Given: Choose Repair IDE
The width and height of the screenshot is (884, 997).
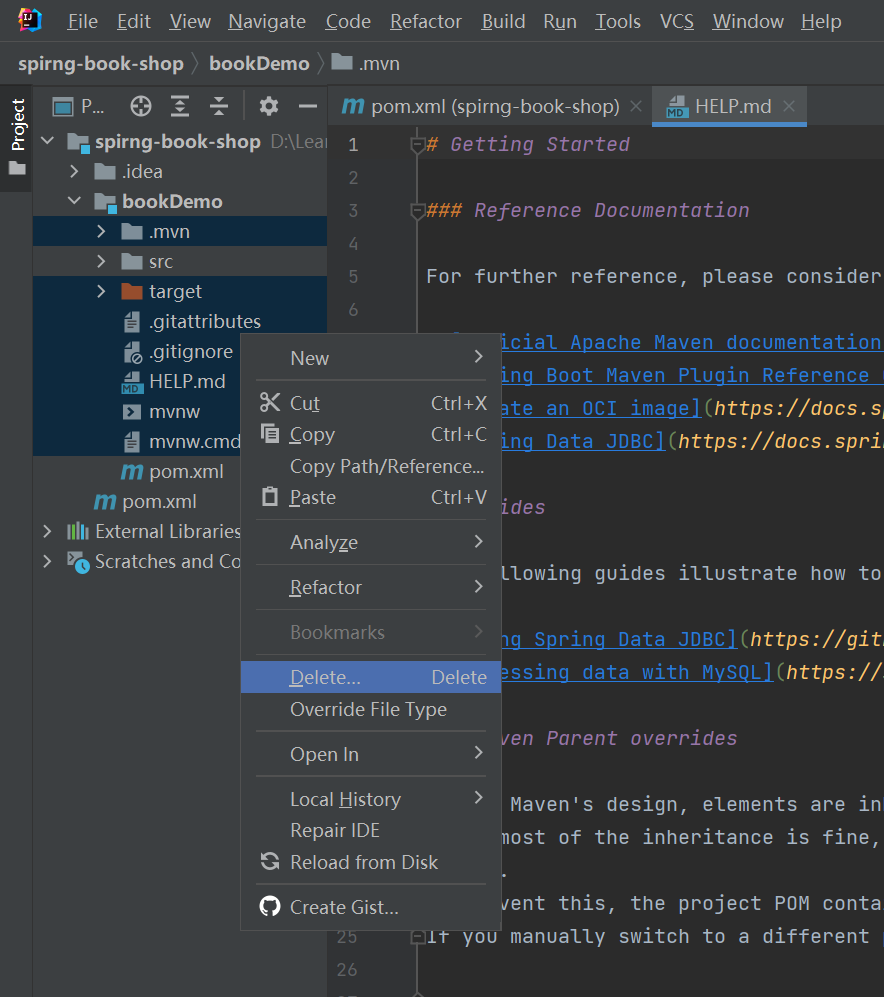Looking at the screenshot, I should tap(371, 830).
